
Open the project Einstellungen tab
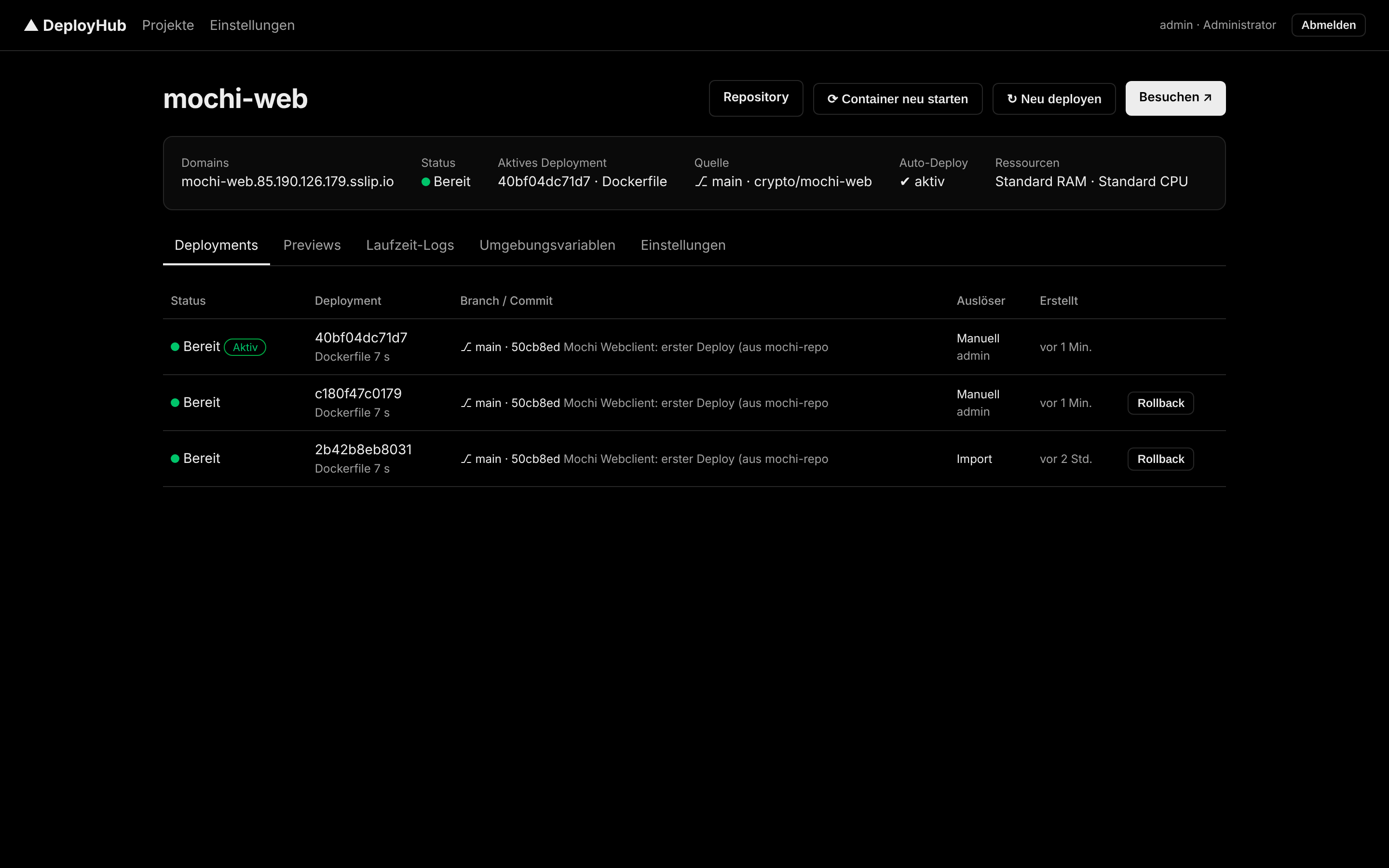[x=683, y=245]
